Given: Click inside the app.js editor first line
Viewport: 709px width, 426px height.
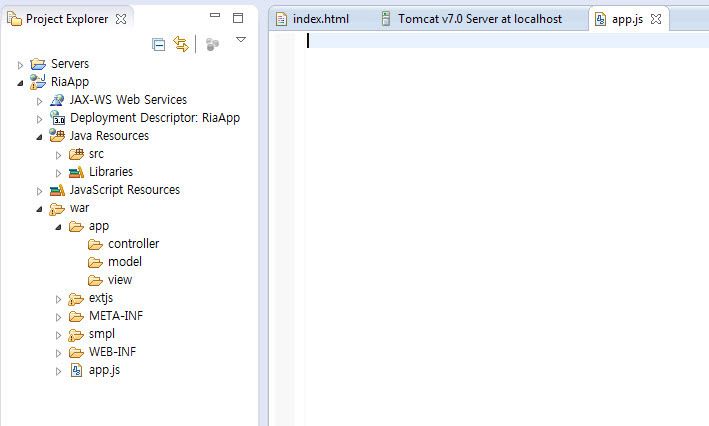Looking at the screenshot, I should click(506, 41).
